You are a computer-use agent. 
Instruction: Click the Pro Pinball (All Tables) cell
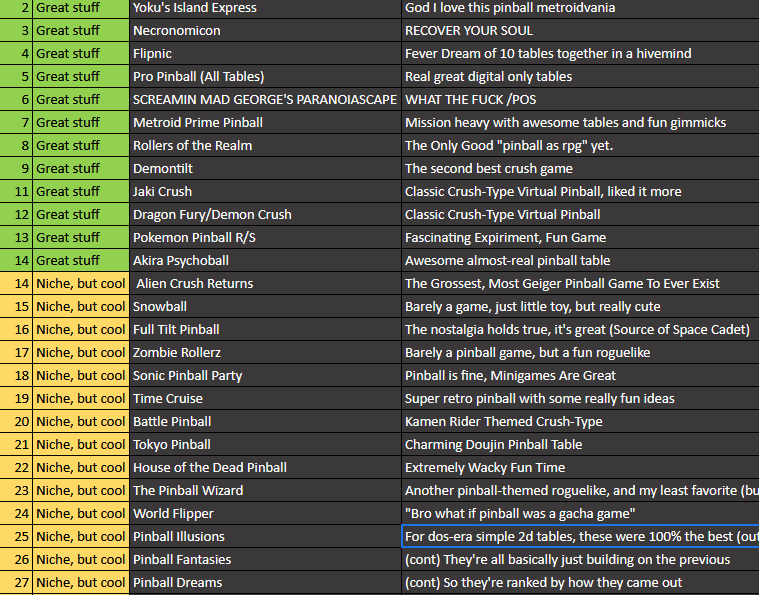click(x=265, y=77)
